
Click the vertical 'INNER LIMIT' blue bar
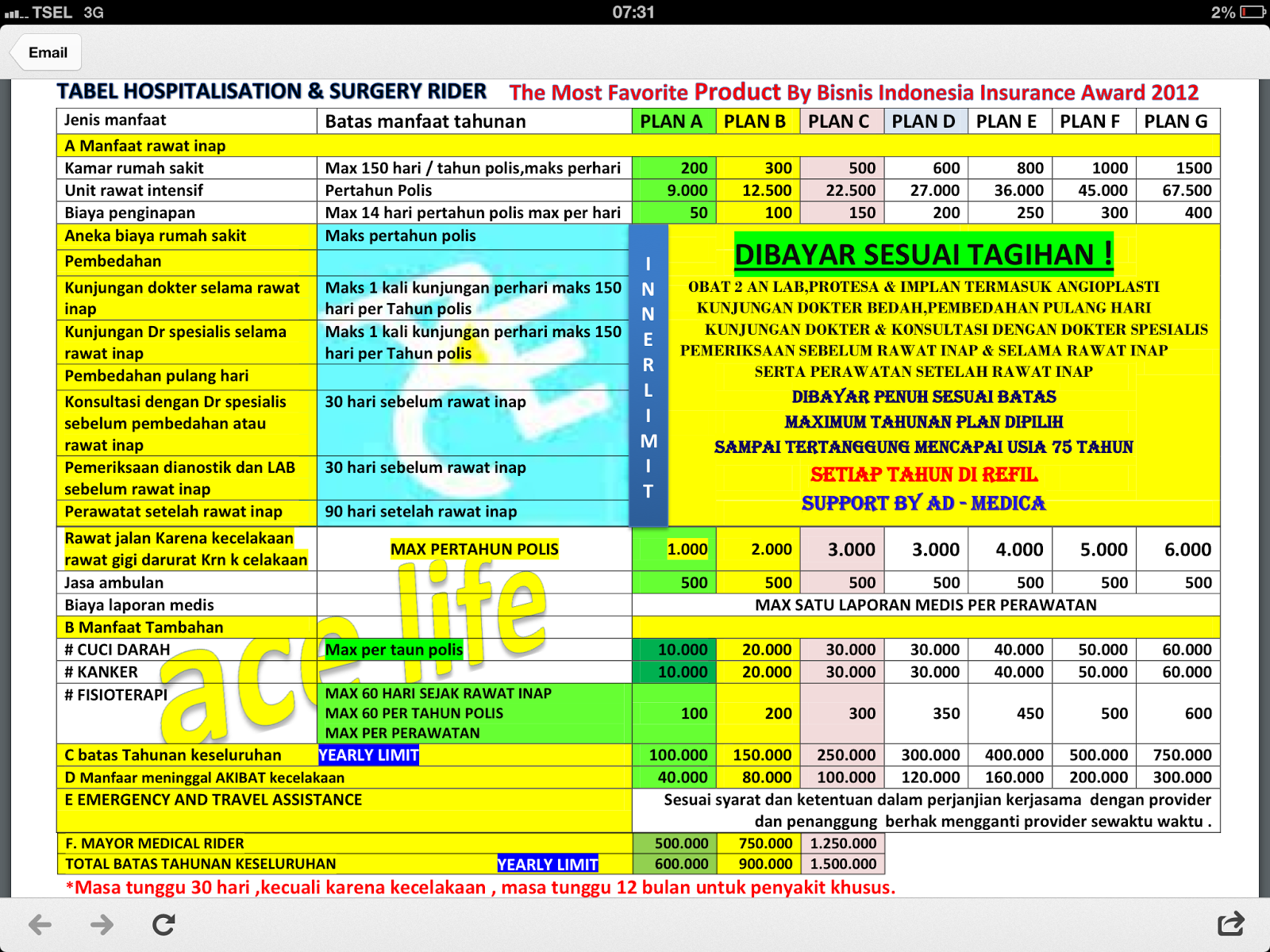coord(648,375)
